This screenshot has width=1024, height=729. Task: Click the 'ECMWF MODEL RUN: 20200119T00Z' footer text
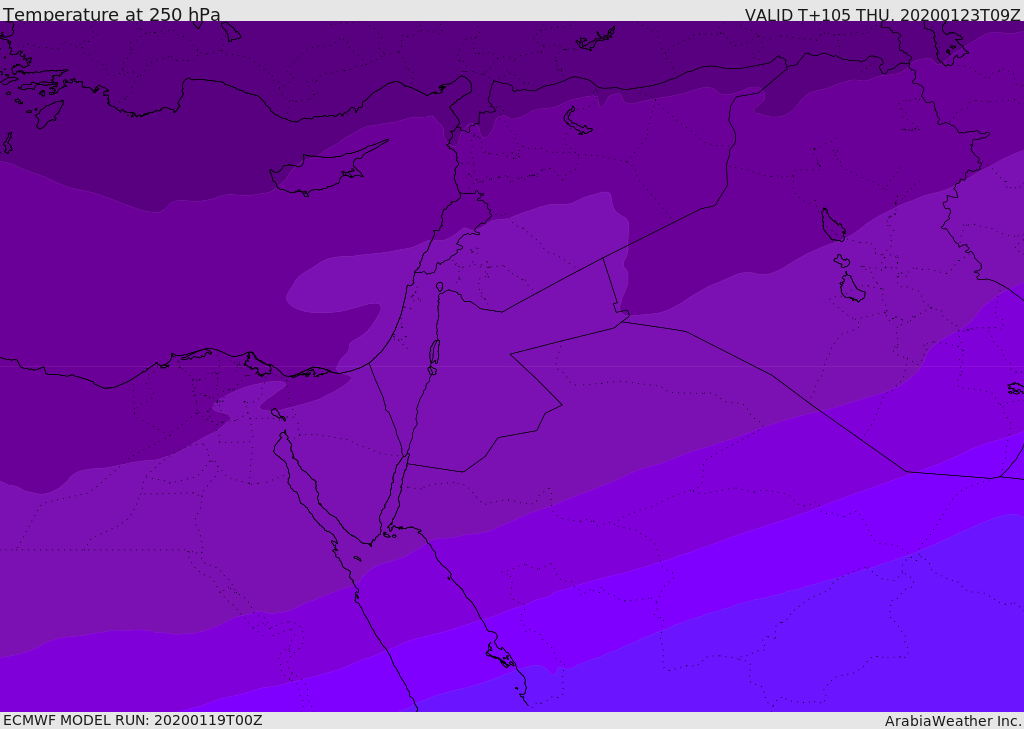(133, 721)
